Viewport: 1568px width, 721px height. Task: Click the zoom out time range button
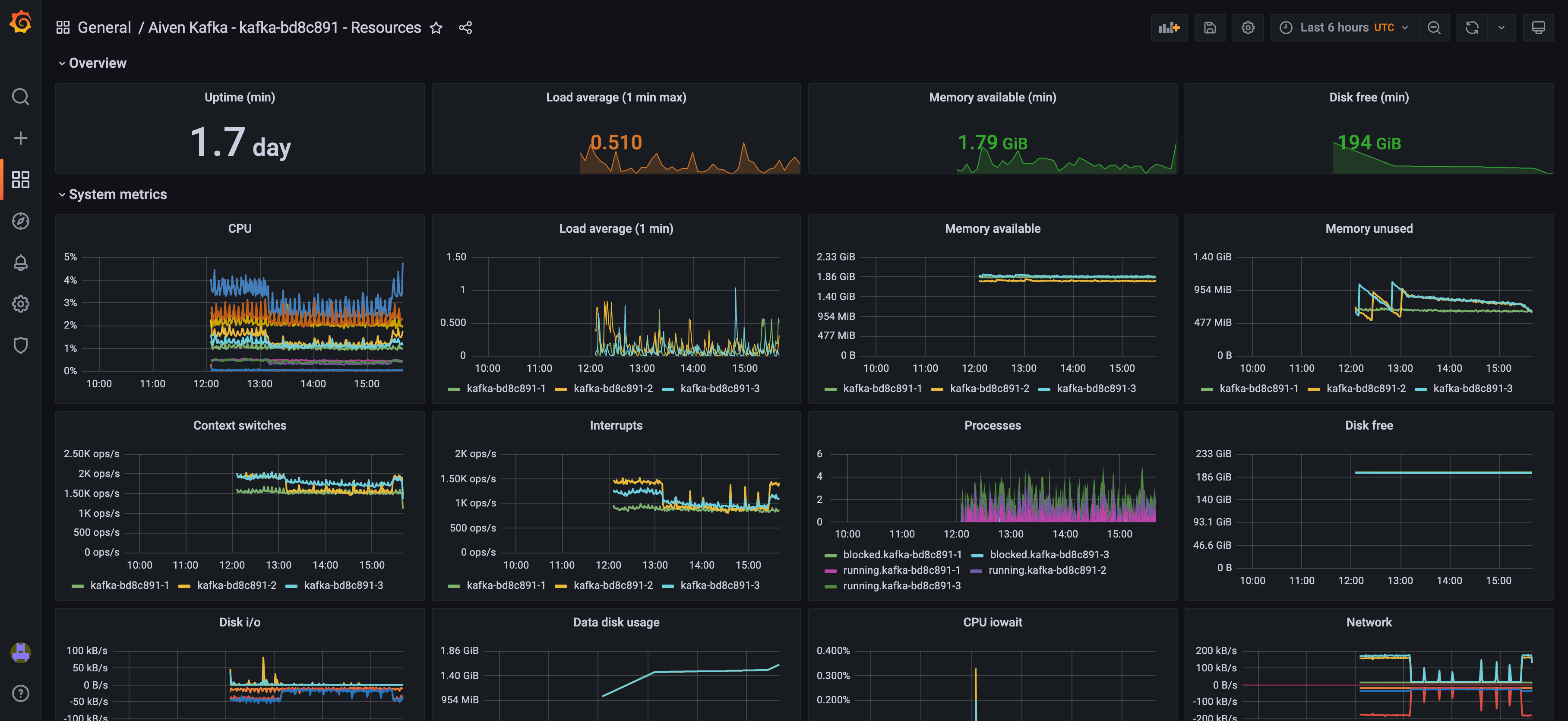1433,28
